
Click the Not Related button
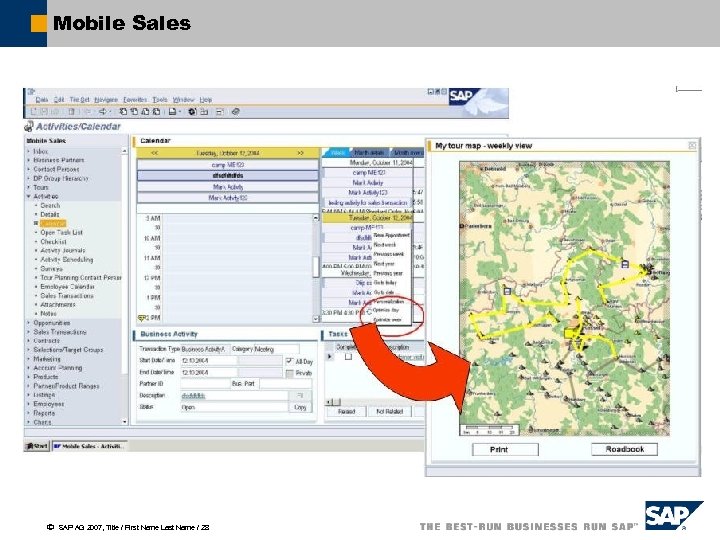(x=389, y=411)
